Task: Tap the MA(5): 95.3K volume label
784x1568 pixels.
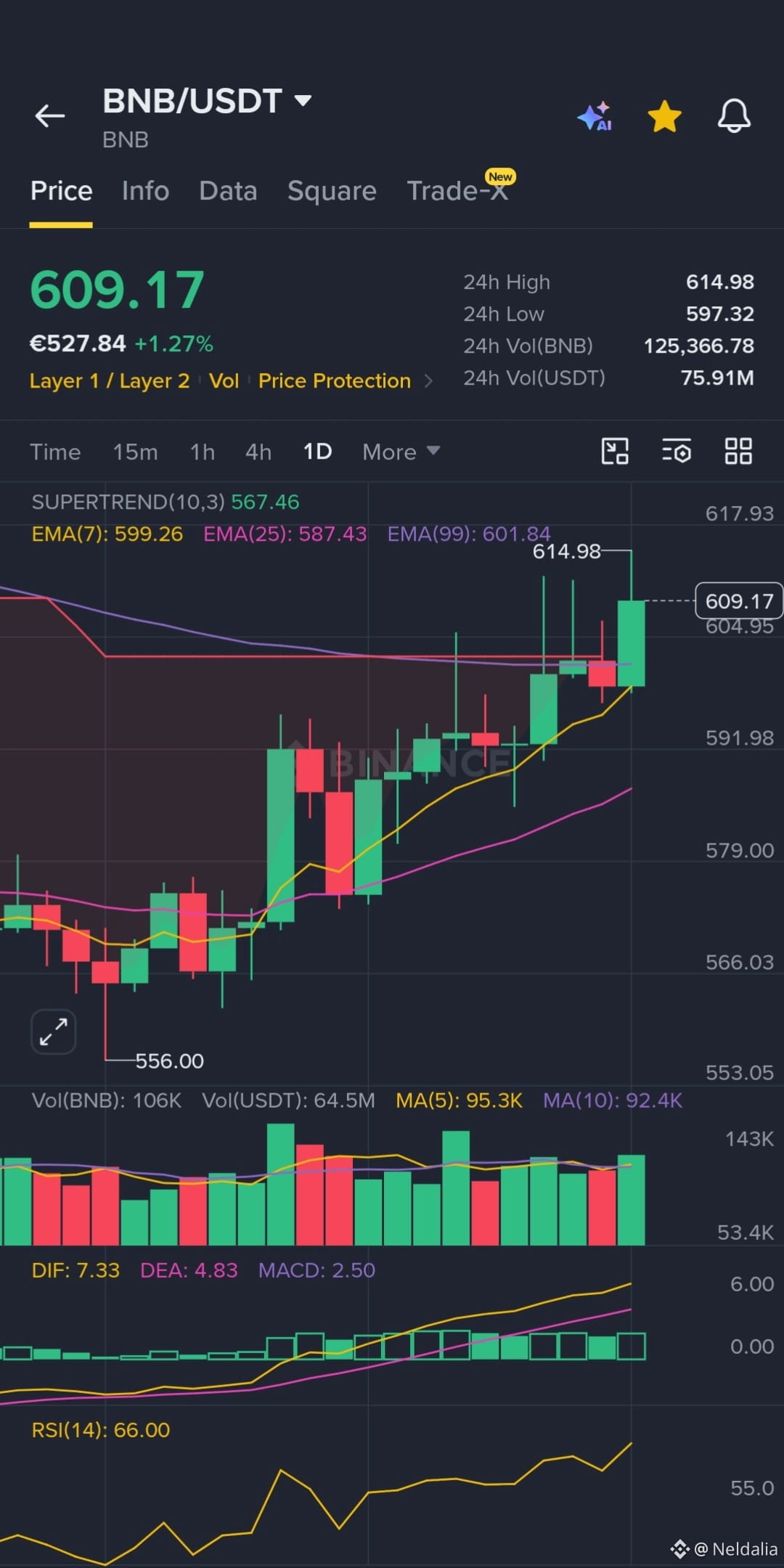Action: point(459,1101)
